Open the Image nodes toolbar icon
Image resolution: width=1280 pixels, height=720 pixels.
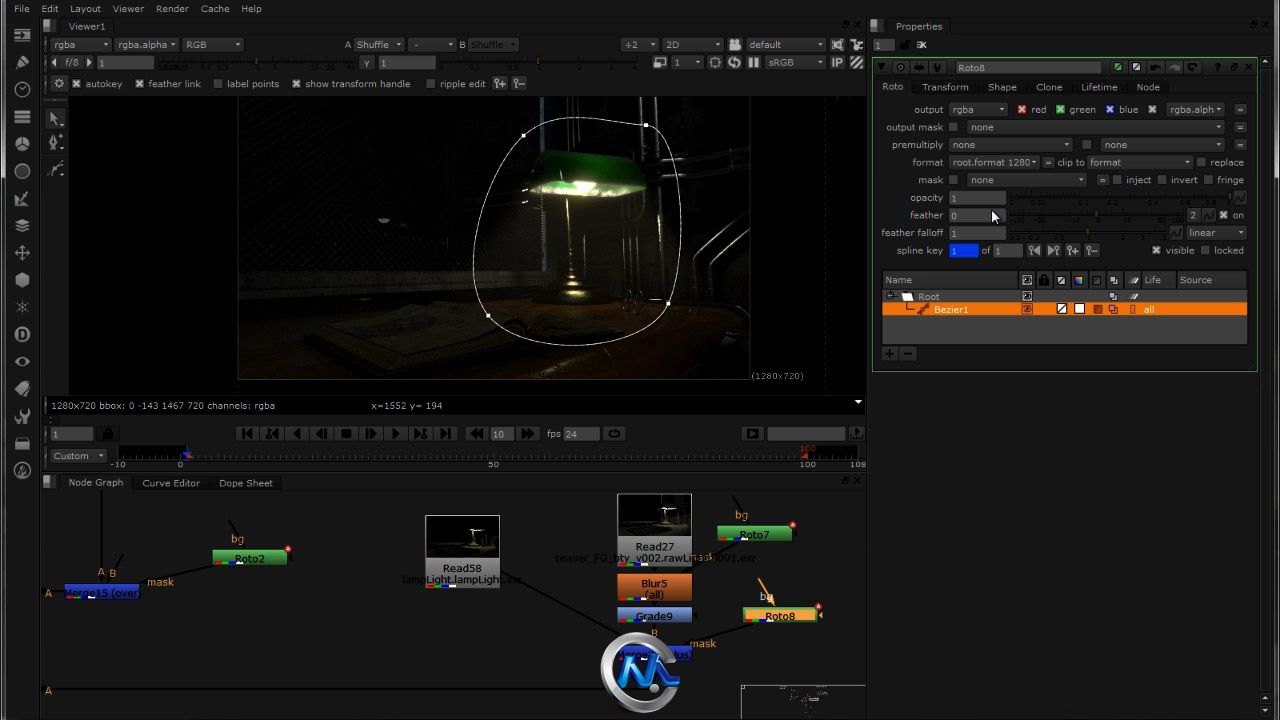22,35
